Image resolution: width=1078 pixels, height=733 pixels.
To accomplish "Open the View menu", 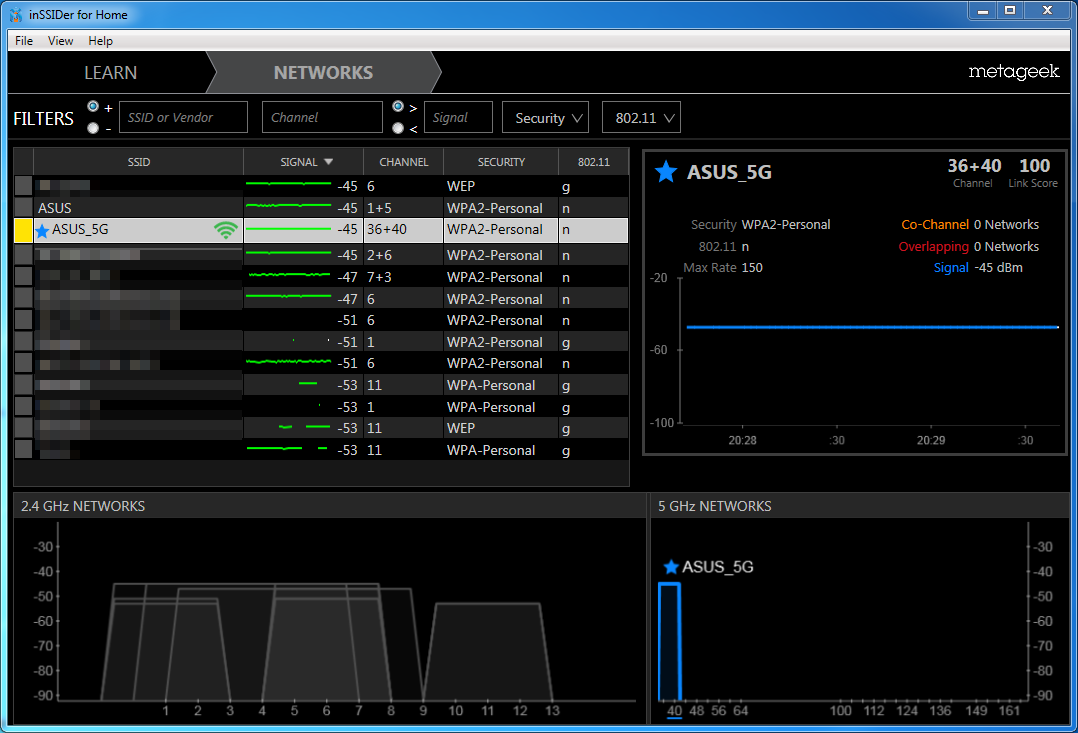I will 60,41.
